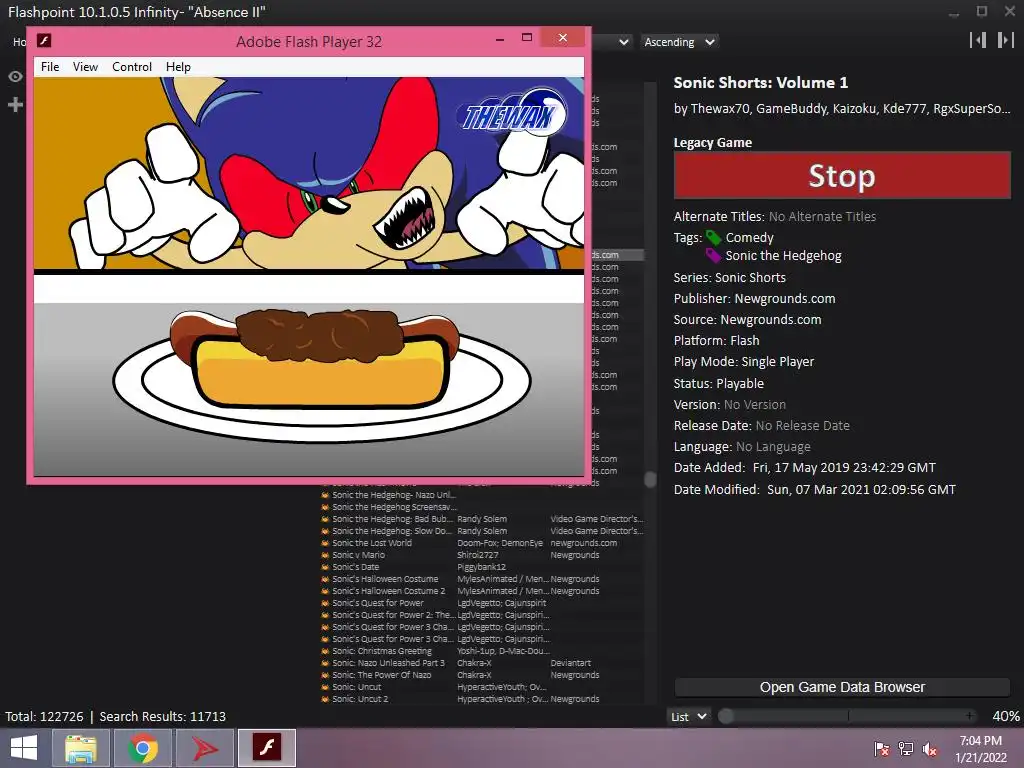The image size is (1024, 768).
Task: Click the icon beside Sonic: Nazo Unleashed Part 3
Action: 325,663
